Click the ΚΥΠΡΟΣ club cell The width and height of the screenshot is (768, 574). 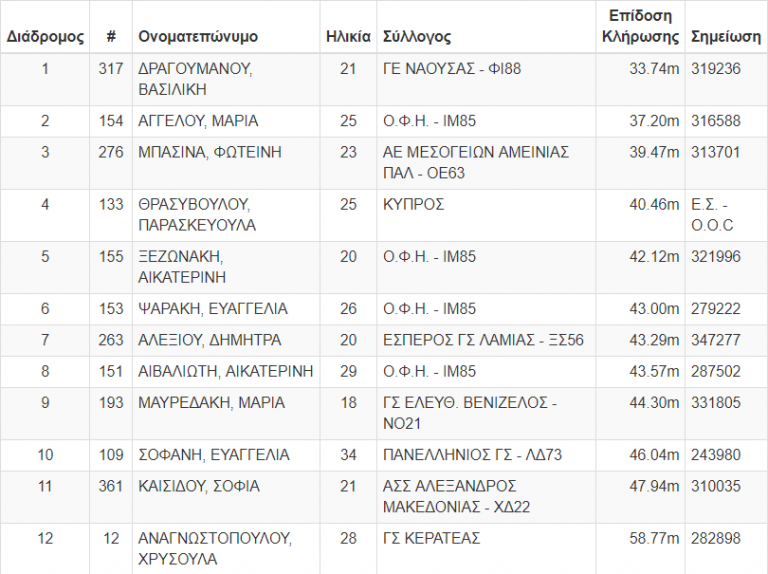(x=414, y=205)
